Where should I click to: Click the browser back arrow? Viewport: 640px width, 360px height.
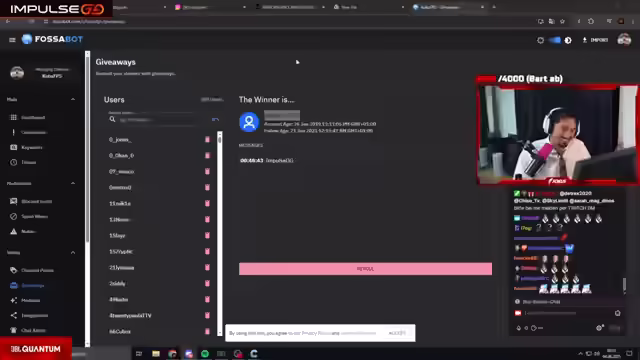8,21
